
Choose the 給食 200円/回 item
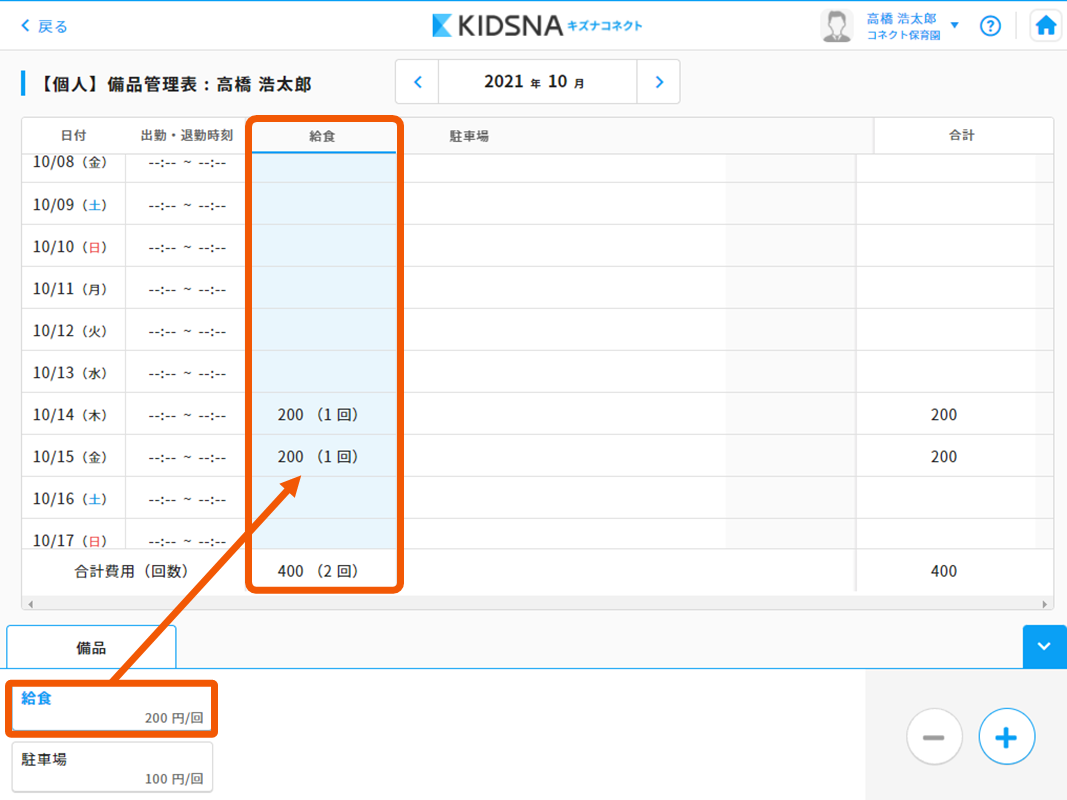[112, 708]
